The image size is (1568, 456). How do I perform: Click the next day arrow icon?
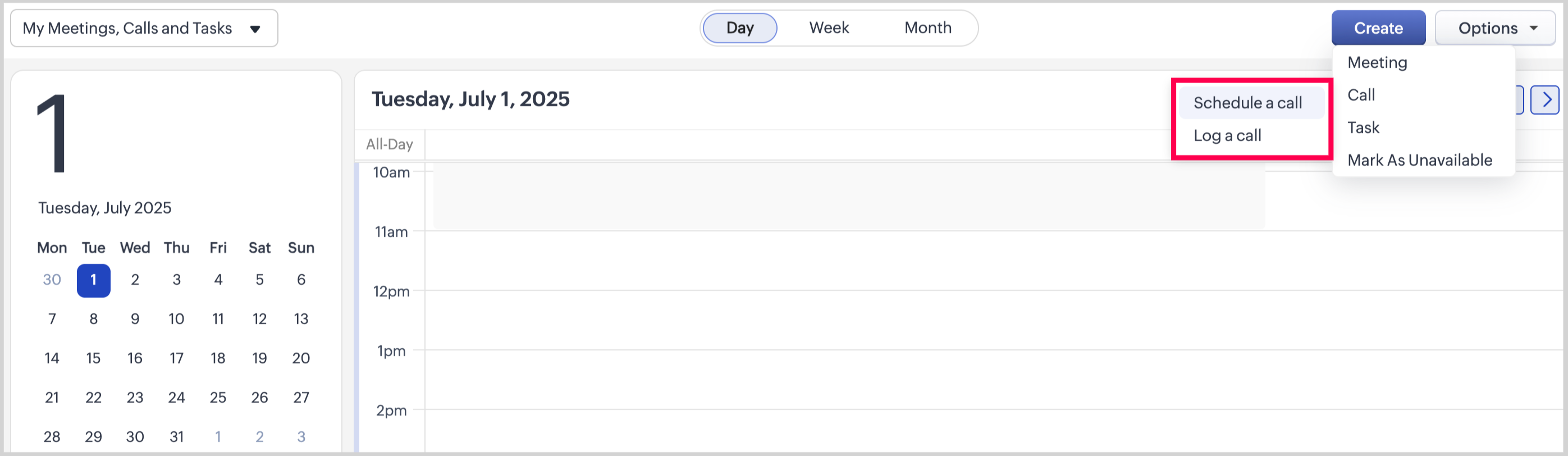click(1546, 100)
